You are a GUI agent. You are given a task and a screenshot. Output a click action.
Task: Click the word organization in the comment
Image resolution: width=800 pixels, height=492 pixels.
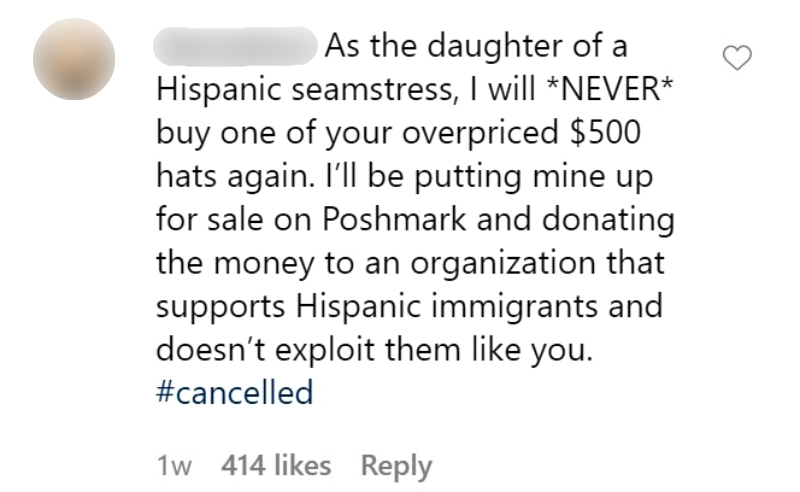pyautogui.click(x=503, y=264)
